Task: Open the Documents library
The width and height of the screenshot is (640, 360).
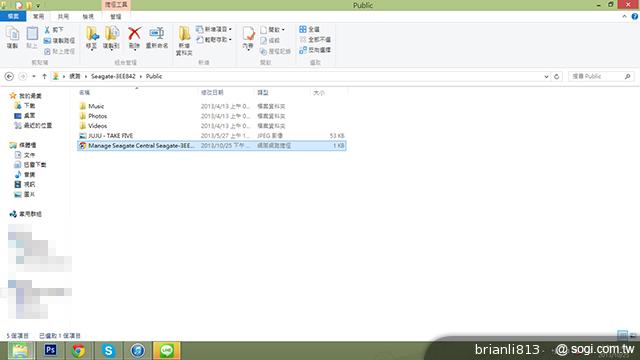Action: (24, 155)
